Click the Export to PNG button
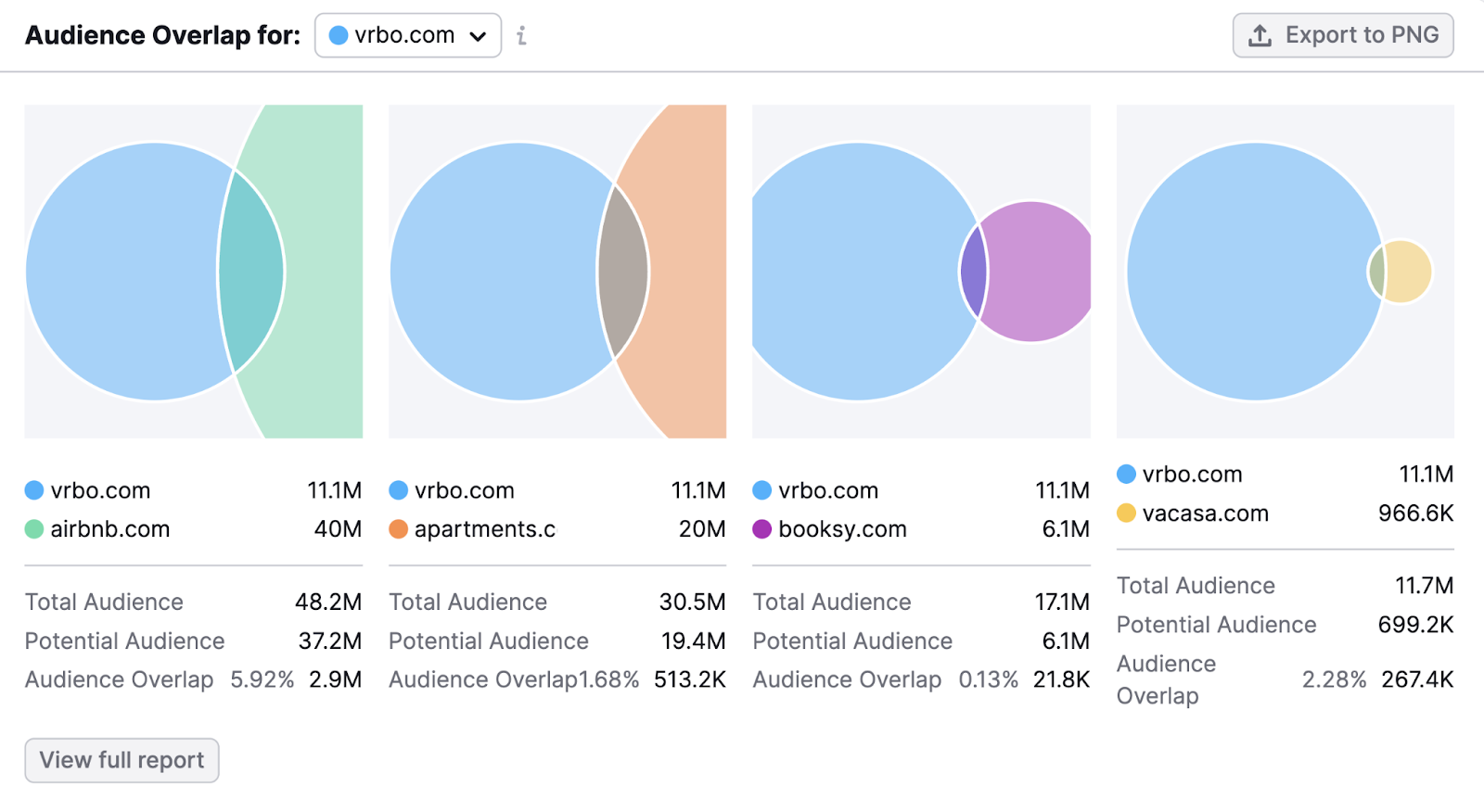The width and height of the screenshot is (1484, 812). 1343,35
